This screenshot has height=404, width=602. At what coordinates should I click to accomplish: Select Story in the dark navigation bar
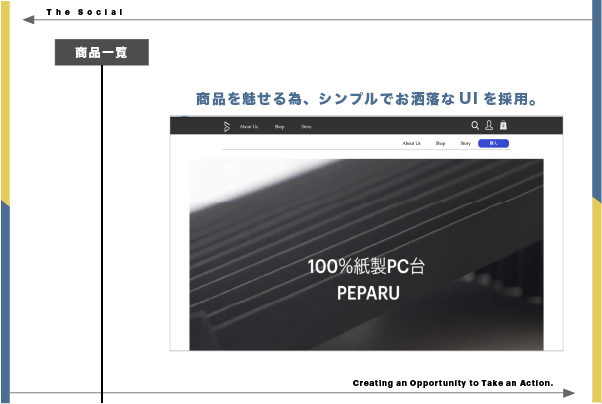[306, 127]
